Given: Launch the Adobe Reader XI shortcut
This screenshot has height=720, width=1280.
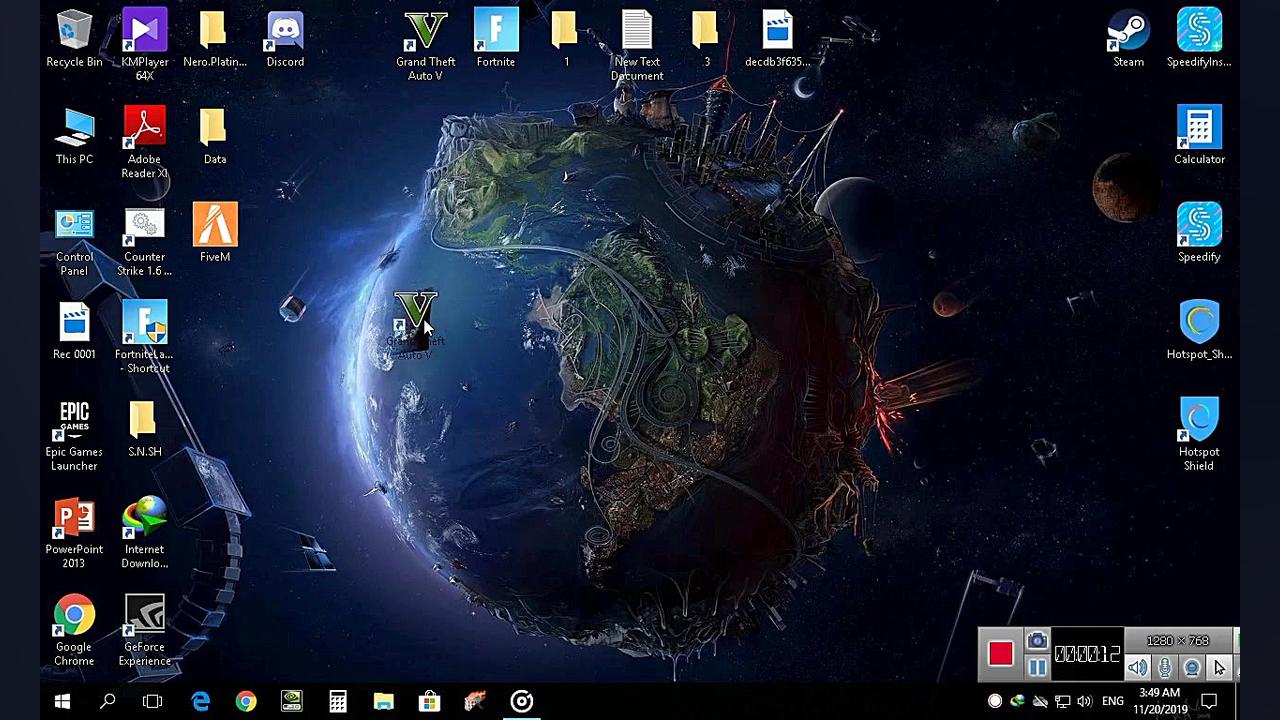Looking at the screenshot, I should pyautogui.click(x=144, y=143).
